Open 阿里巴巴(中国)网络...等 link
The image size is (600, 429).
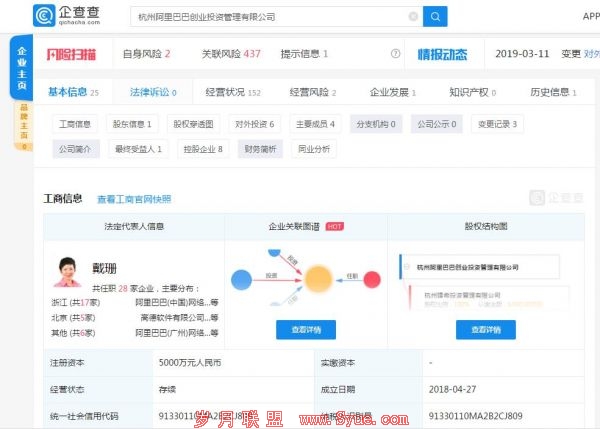tap(177, 302)
